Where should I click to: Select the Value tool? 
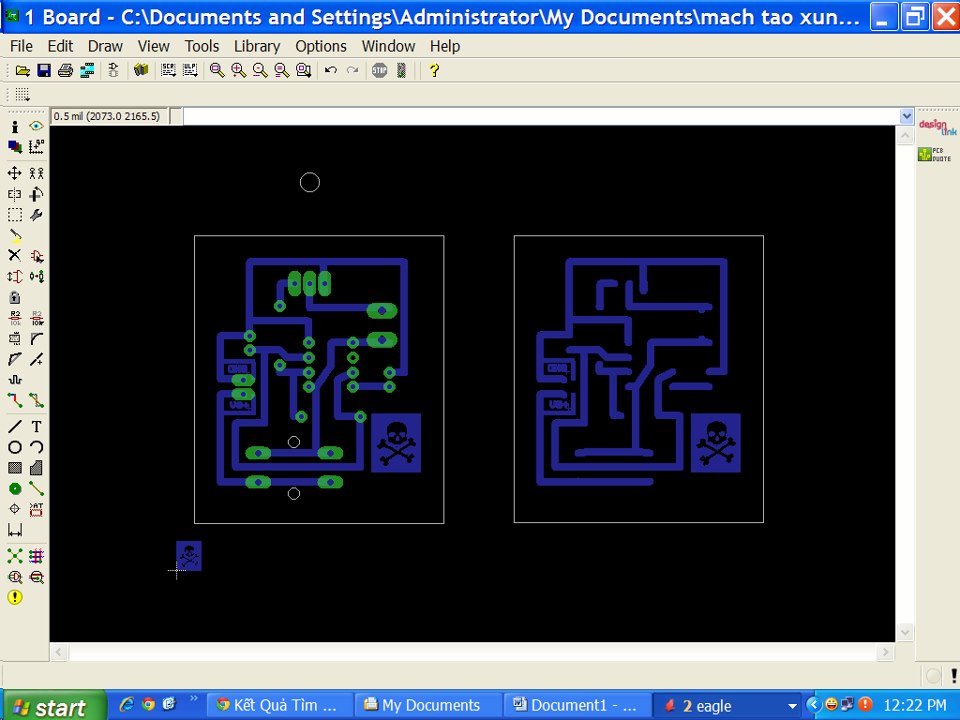click(36, 318)
